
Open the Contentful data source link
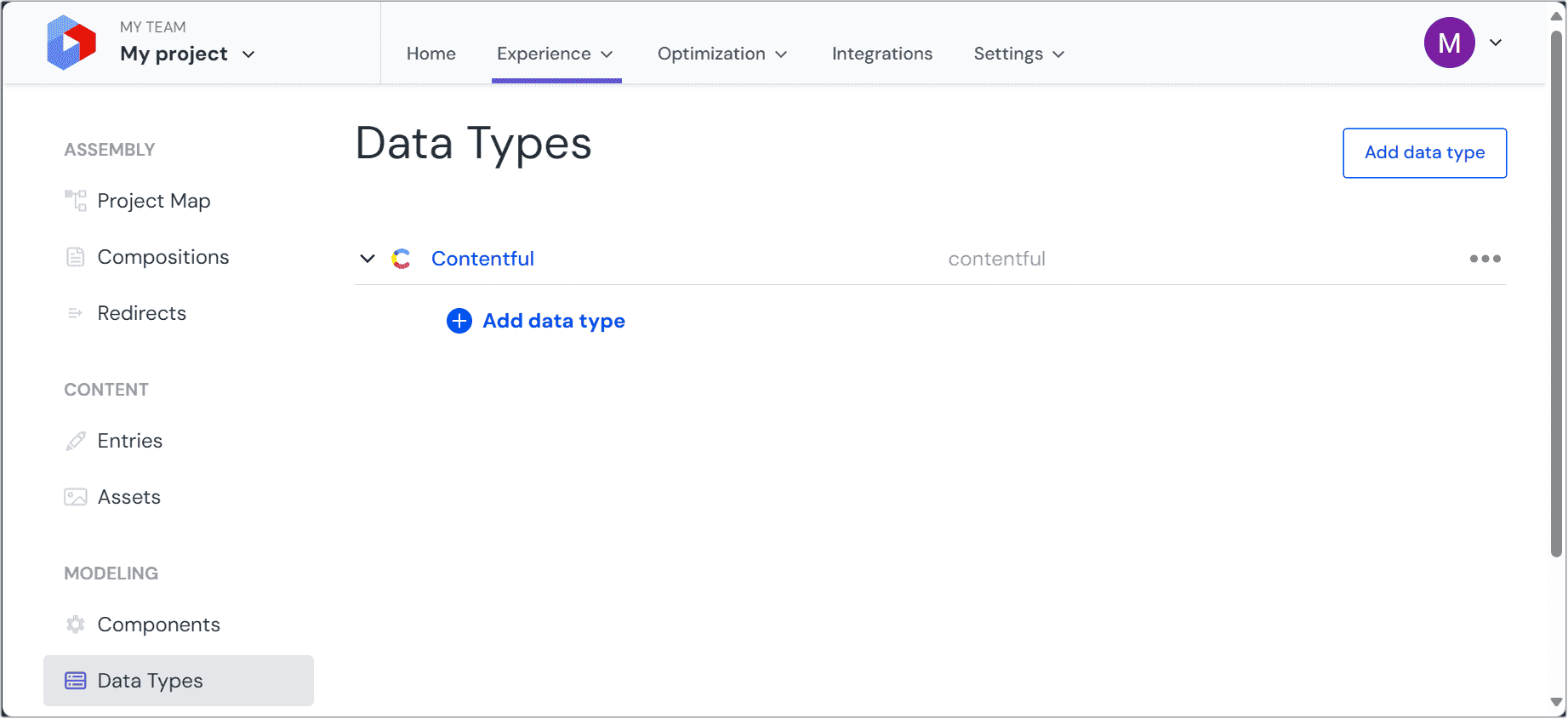482,259
